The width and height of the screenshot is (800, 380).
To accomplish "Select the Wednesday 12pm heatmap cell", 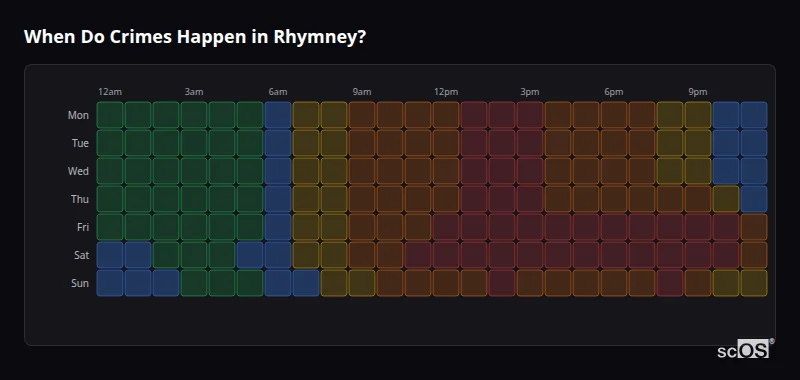I will (446, 171).
